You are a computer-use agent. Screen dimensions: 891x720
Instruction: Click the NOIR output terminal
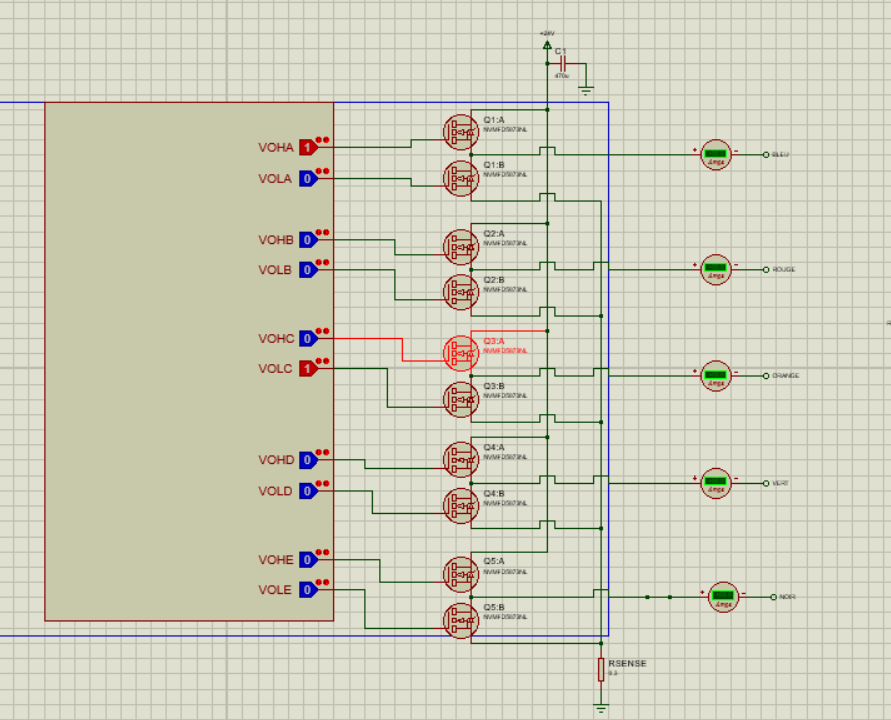[x=774, y=595]
